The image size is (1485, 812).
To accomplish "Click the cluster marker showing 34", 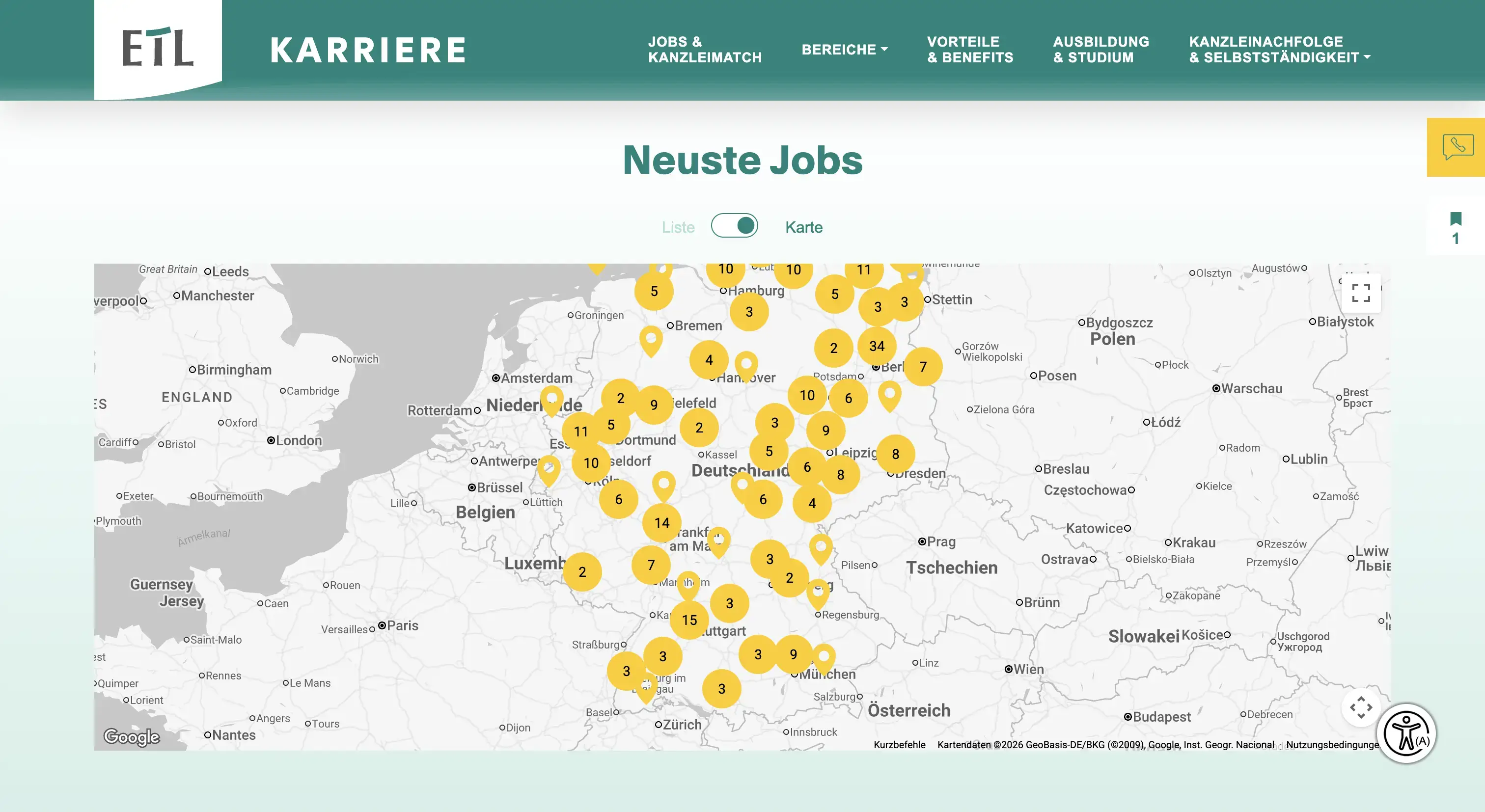I will [877, 346].
